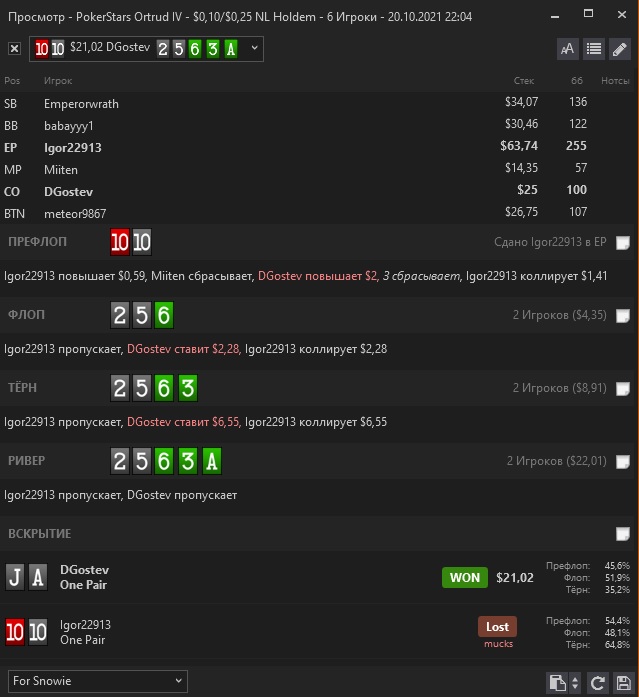Open the hand selector dropdown arrow

(x=254, y=48)
